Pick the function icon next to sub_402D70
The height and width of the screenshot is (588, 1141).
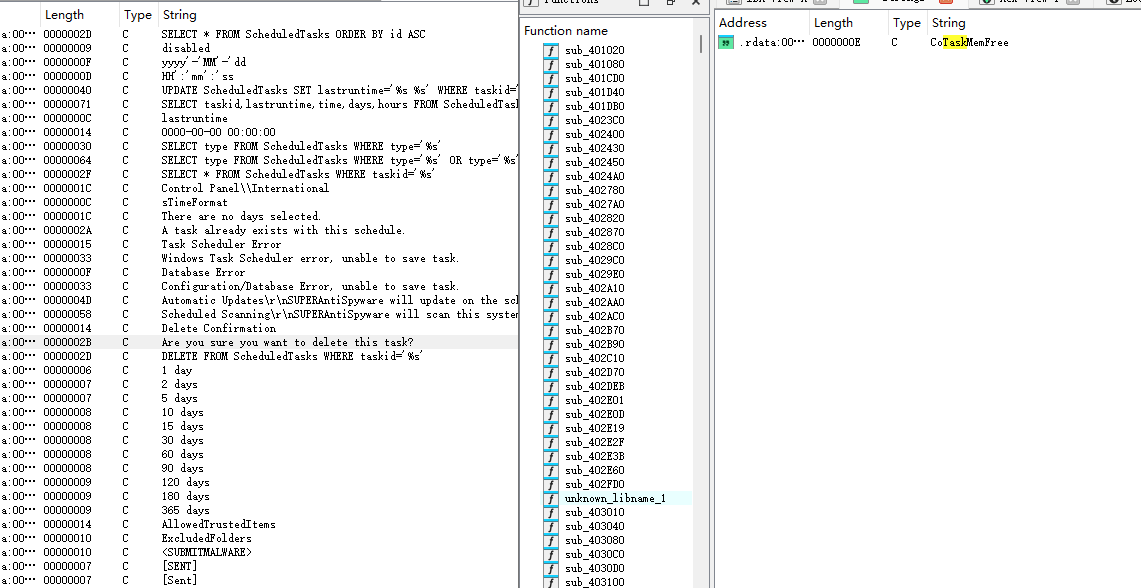[x=551, y=372]
